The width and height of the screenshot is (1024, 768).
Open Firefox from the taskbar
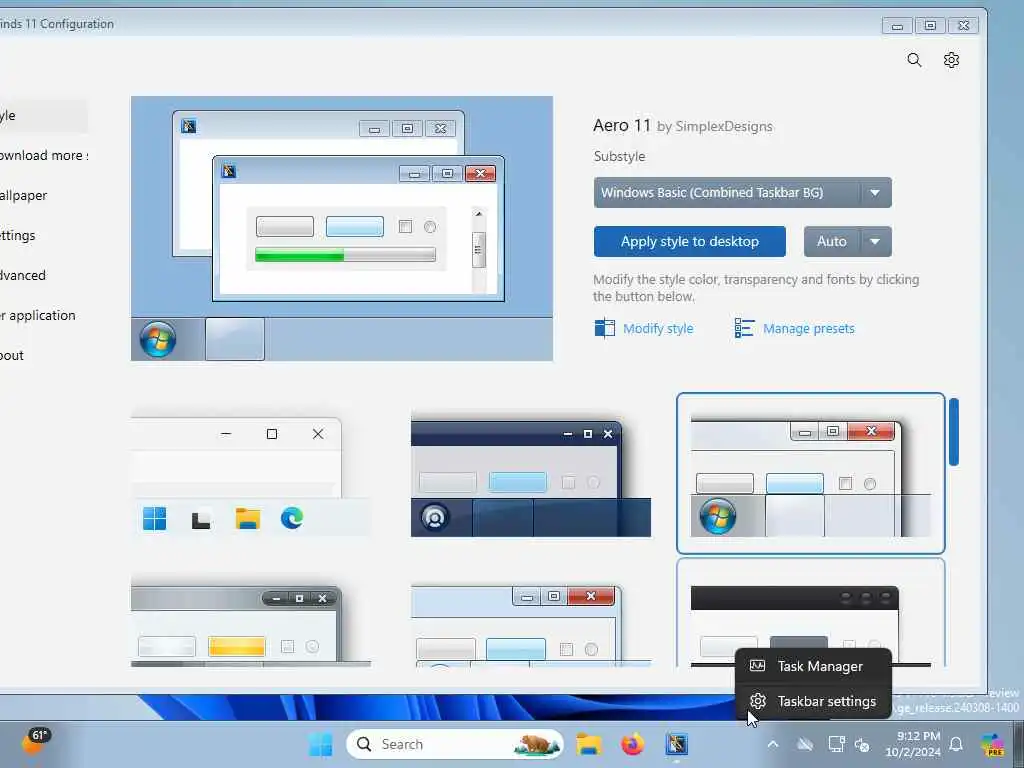point(632,744)
